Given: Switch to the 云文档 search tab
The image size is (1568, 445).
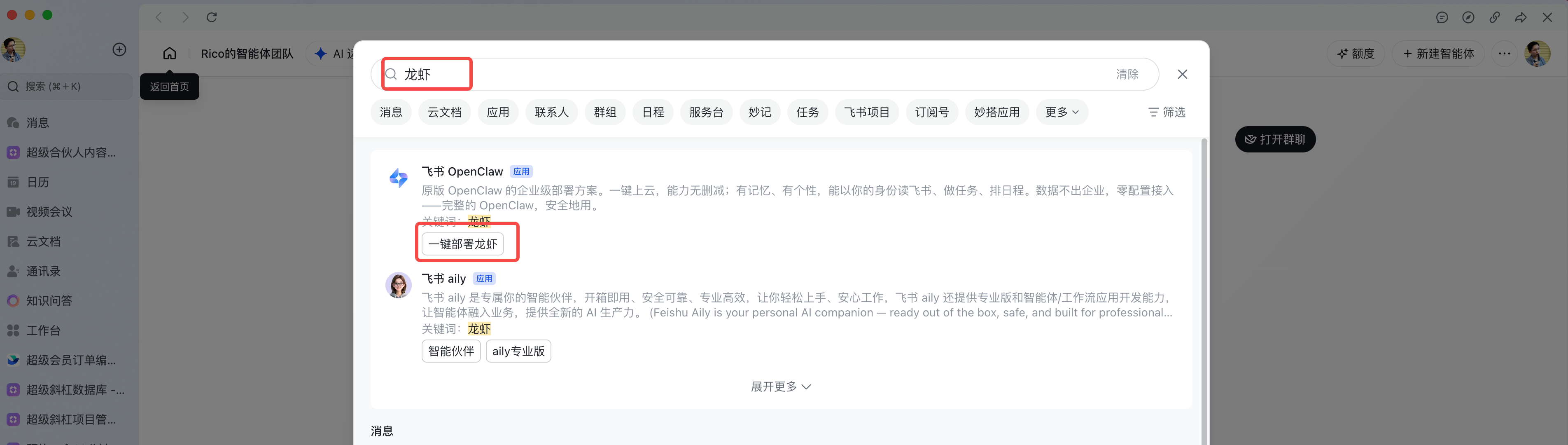Looking at the screenshot, I should (x=444, y=112).
